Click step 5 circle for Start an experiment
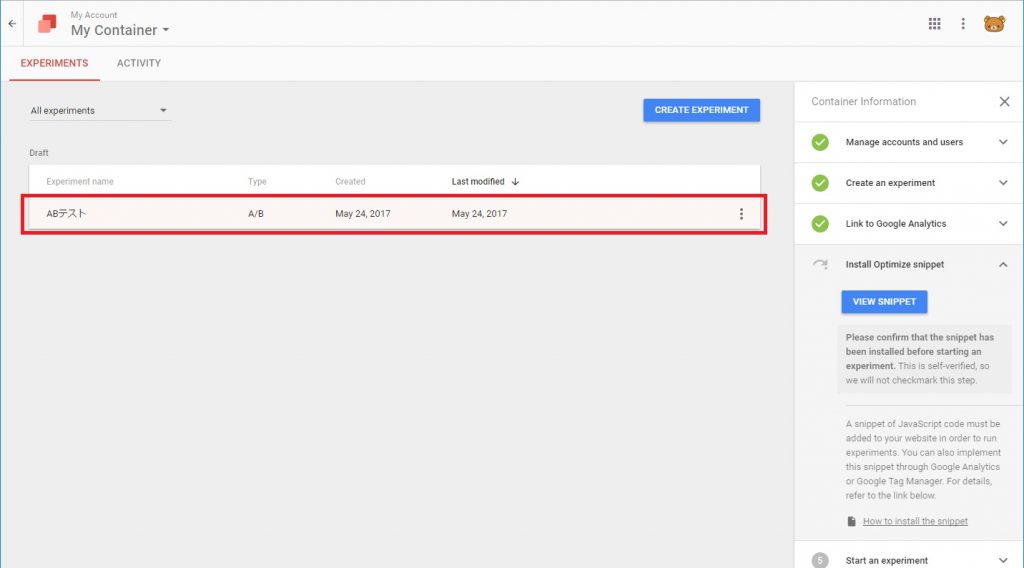Viewport: 1024px width, 568px height. coord(820,560)
